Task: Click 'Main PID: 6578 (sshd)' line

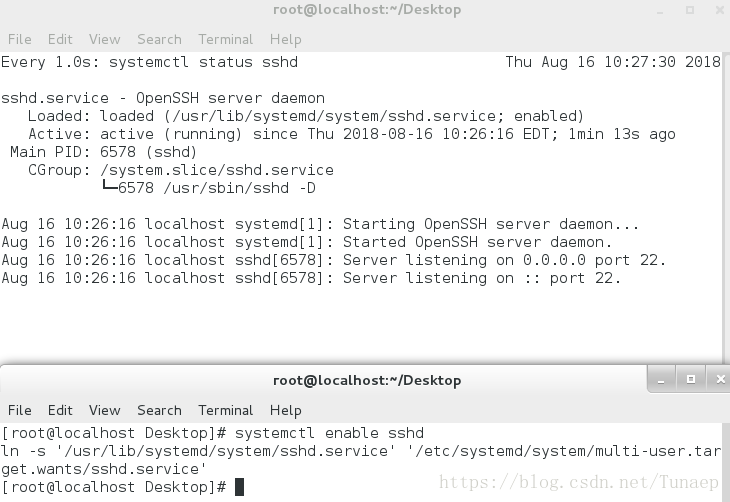Action: tap(103, 152)
